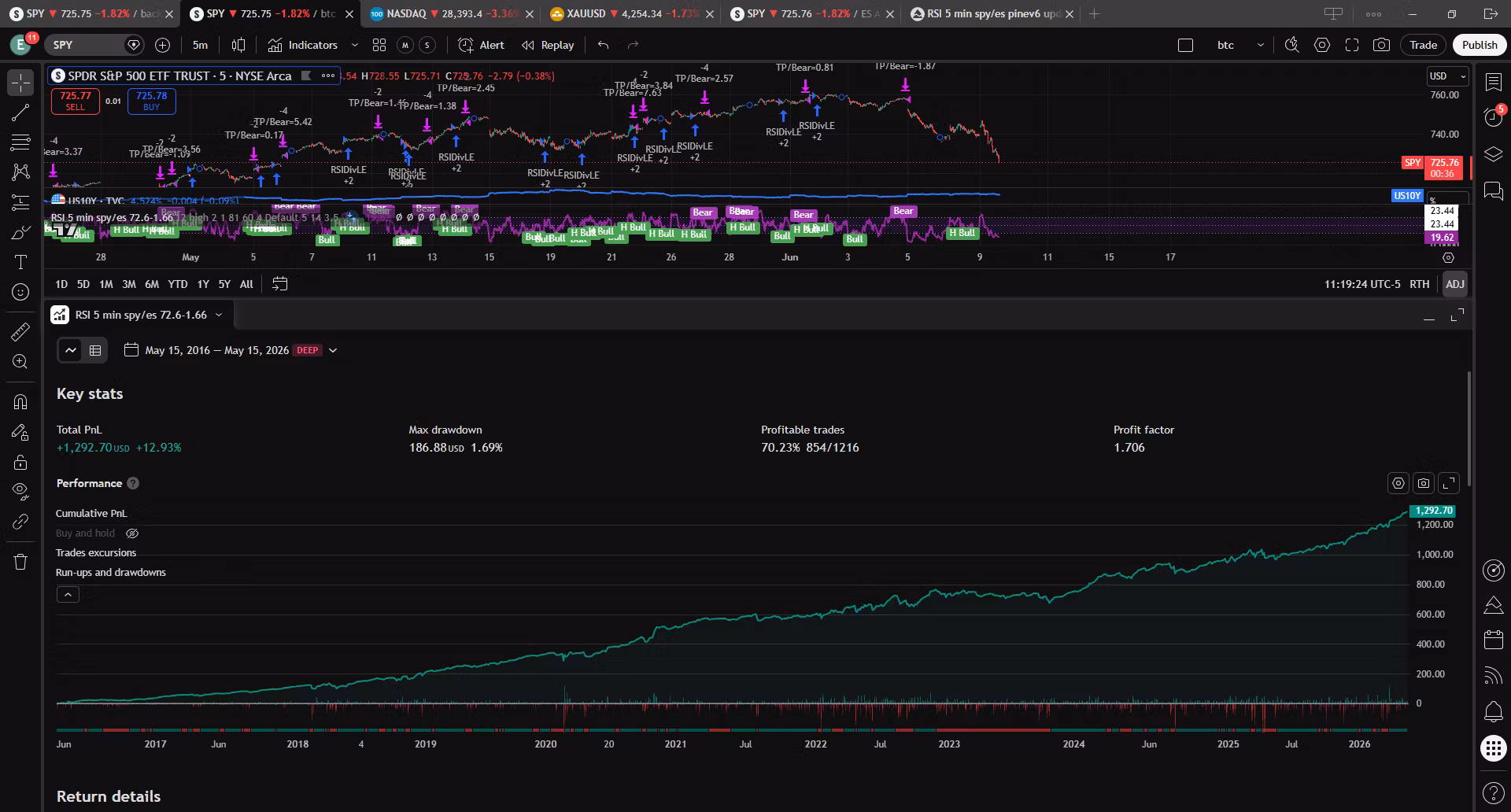This screenshot has width=1511, height=812.
Task: Take a chart snapshot with camera icon
Action: 1381,45
